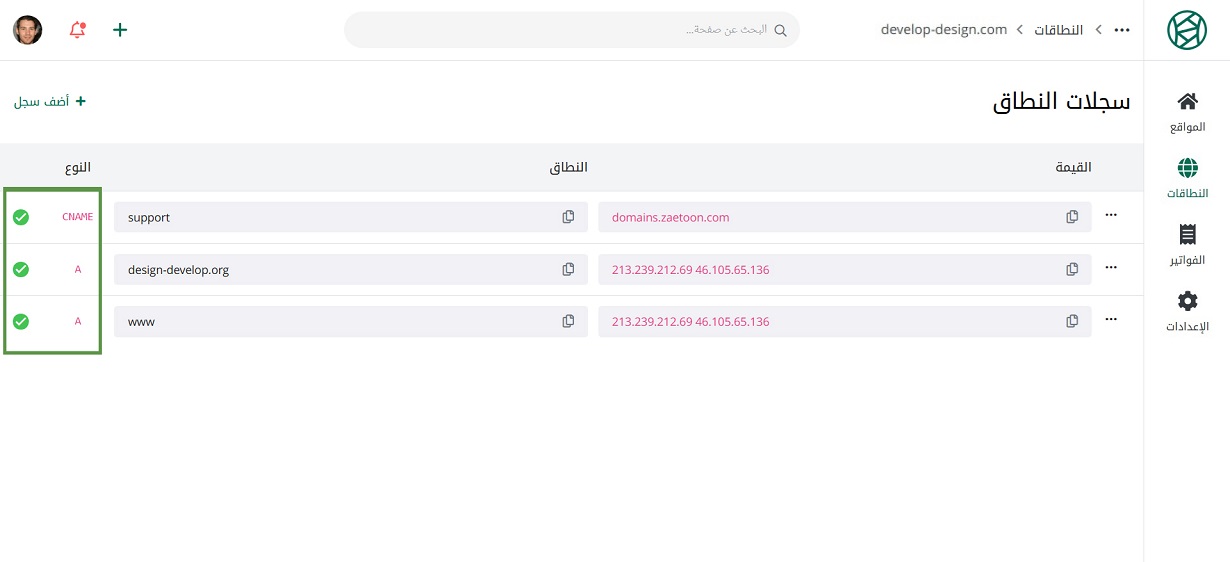Image resolution: width=1230 pixels, height=562 pixels.
Task: Go to المواقع in sidebar
Action: pos(1187,112)
